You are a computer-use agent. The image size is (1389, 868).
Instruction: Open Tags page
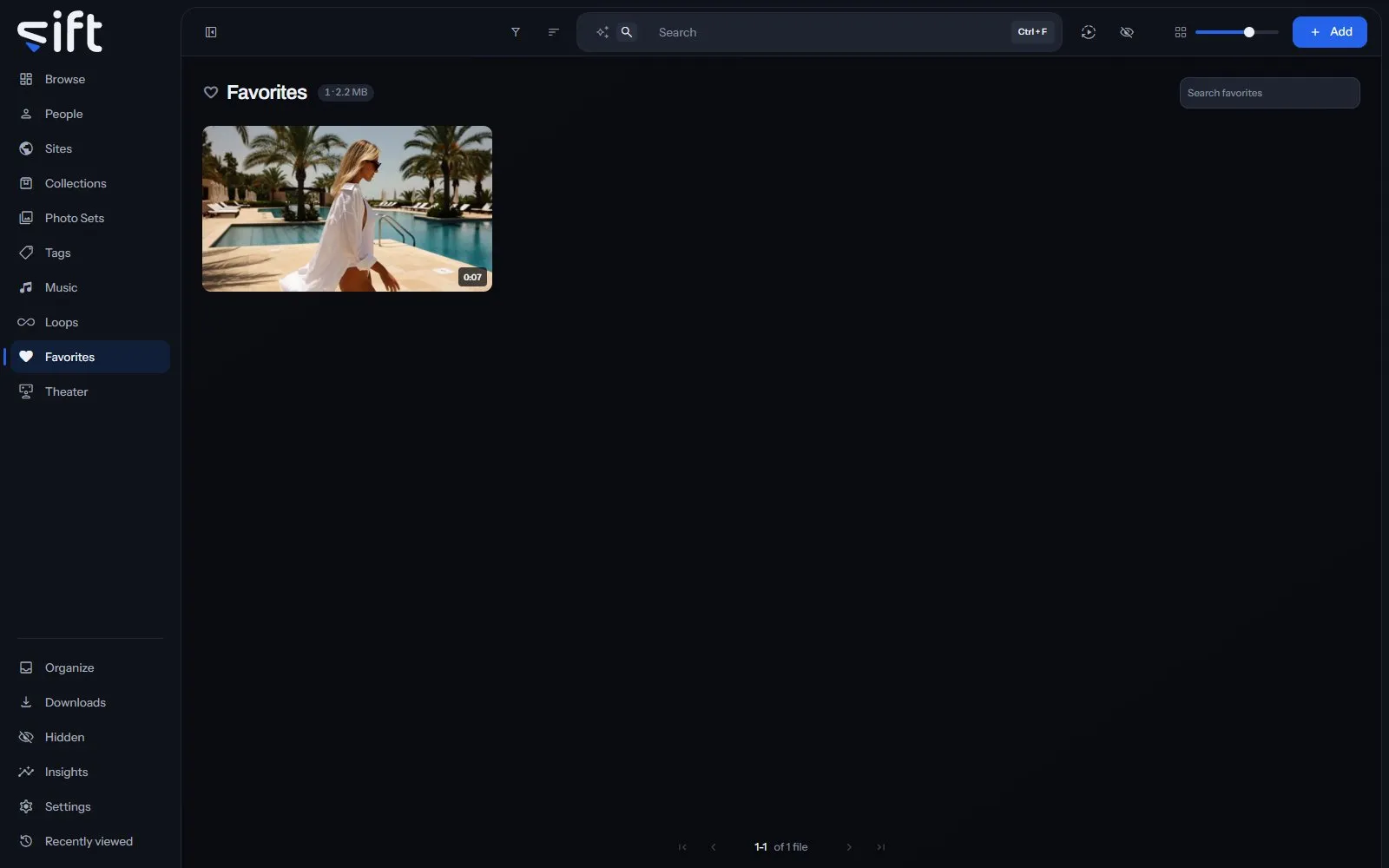coord(90,253)
